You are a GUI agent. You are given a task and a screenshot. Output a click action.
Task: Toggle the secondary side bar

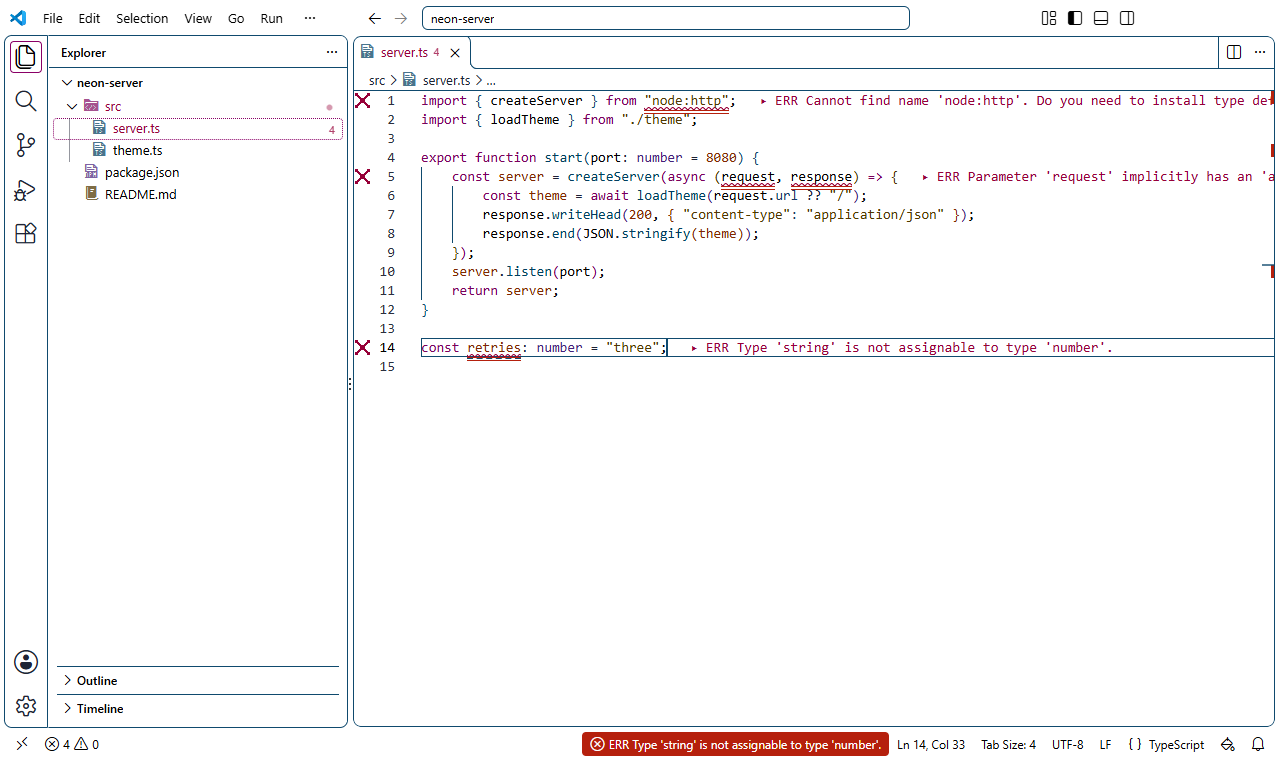pyautogui.click(x=1127, y=18)
